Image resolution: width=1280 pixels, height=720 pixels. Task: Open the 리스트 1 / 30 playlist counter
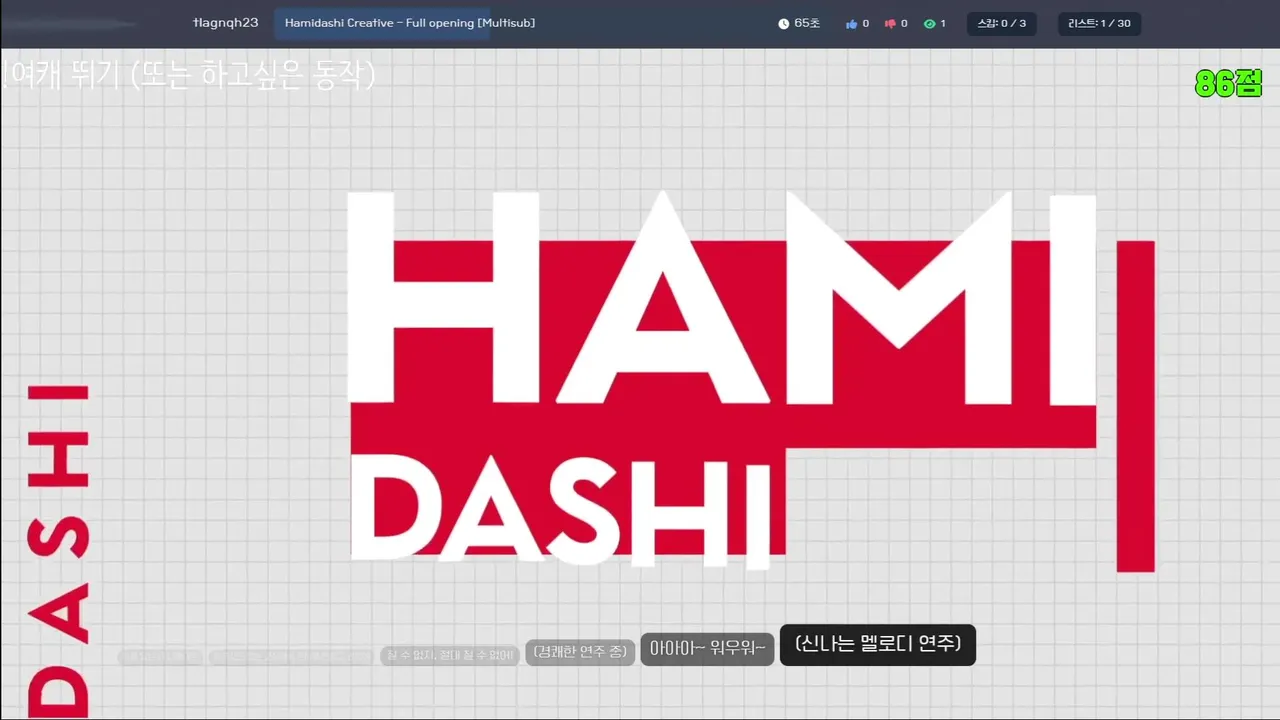(x=1099, y=23)
